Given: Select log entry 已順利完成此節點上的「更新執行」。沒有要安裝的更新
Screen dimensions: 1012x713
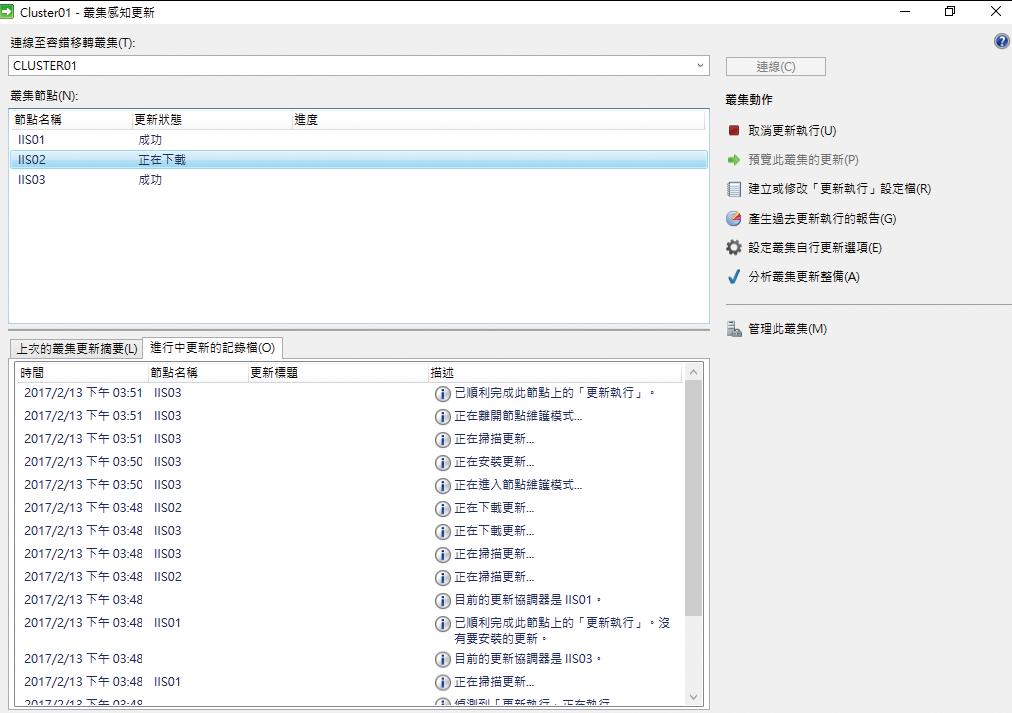Looking at the screenshot, I should 349,630.
